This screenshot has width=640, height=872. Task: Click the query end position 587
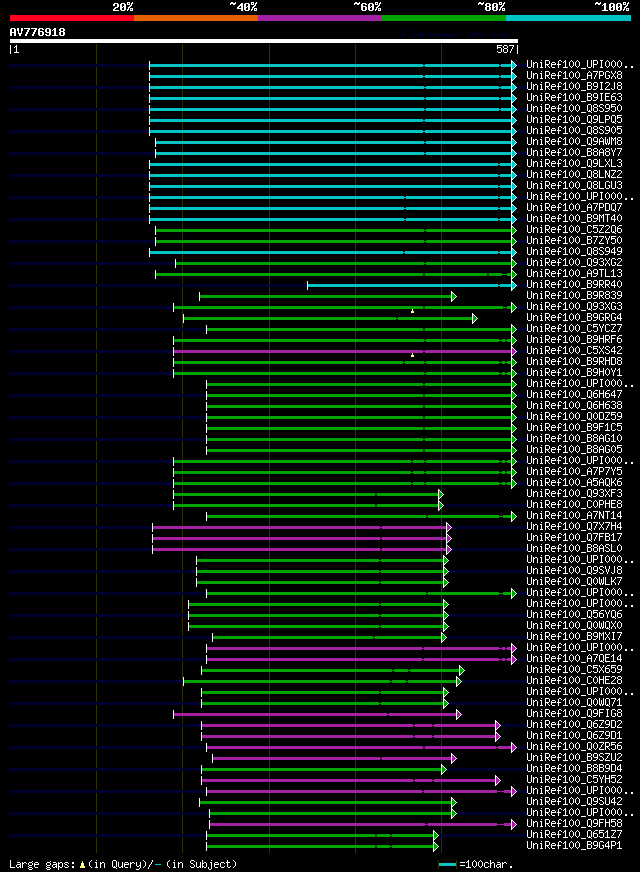click(505, 49)
